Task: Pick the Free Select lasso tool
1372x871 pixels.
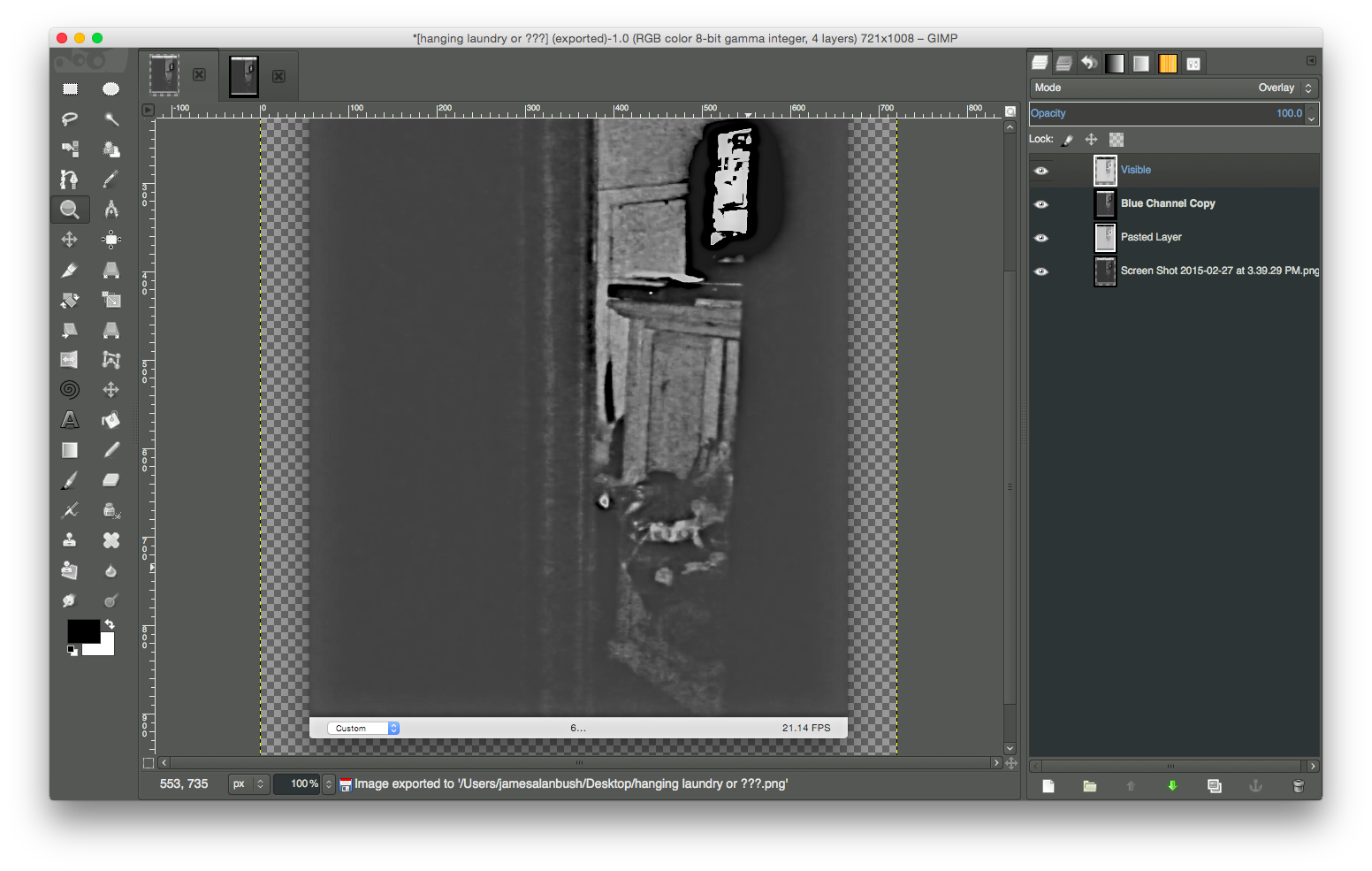Action: point(70,118)
